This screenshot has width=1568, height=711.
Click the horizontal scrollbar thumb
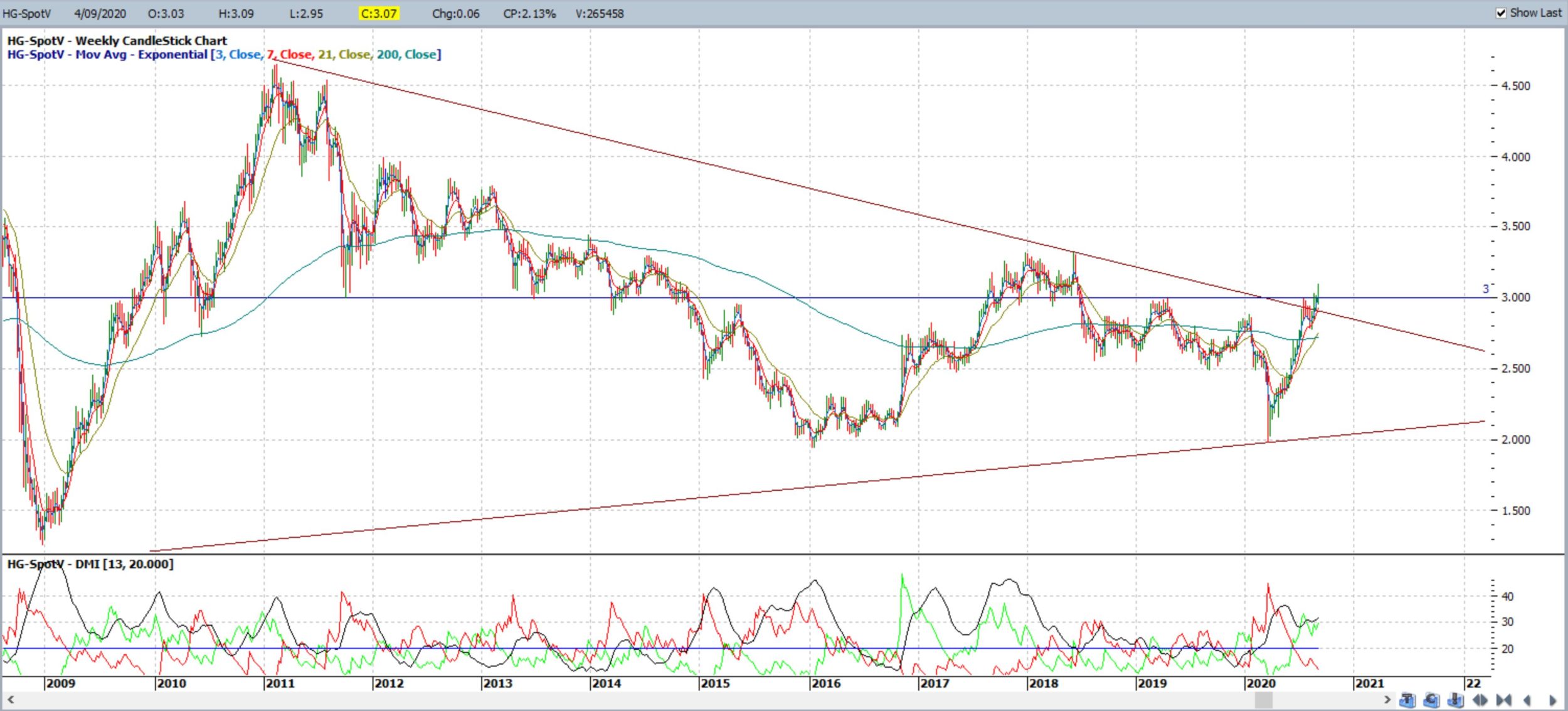click(x=1264, y=699)
